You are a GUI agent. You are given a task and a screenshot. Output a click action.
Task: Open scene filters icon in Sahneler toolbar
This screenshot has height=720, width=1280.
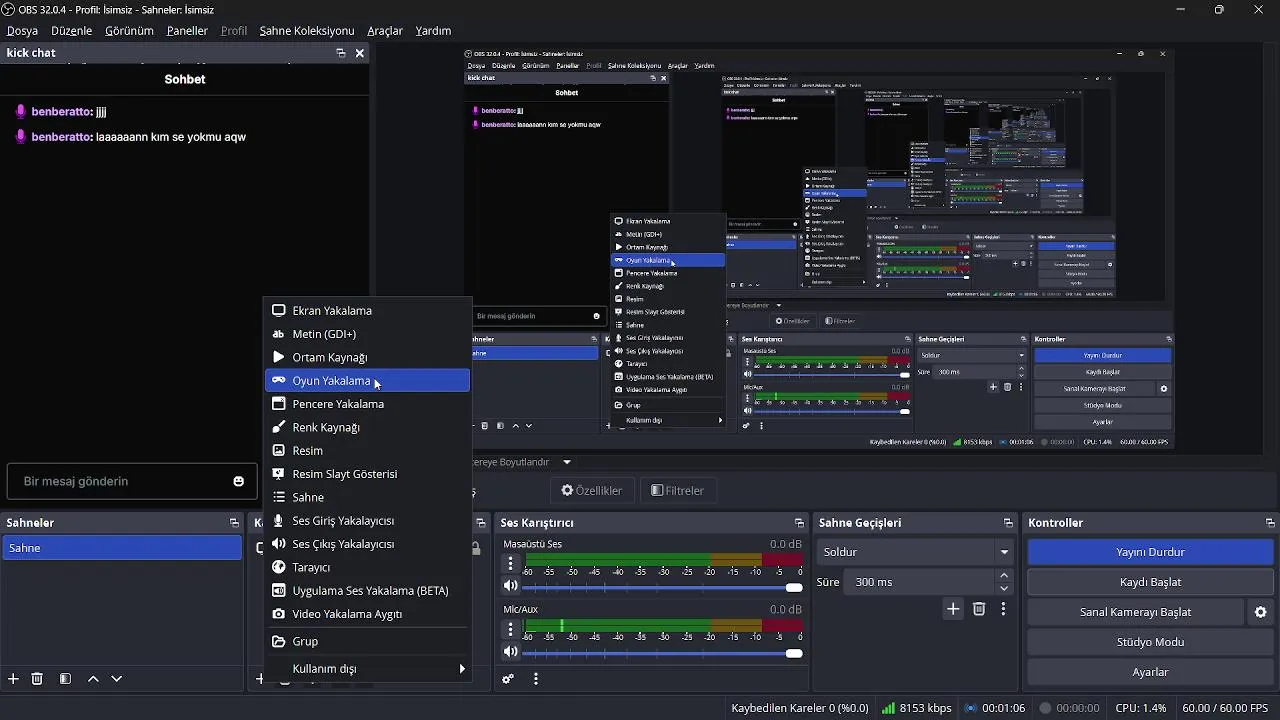click(x=65, y=679)
